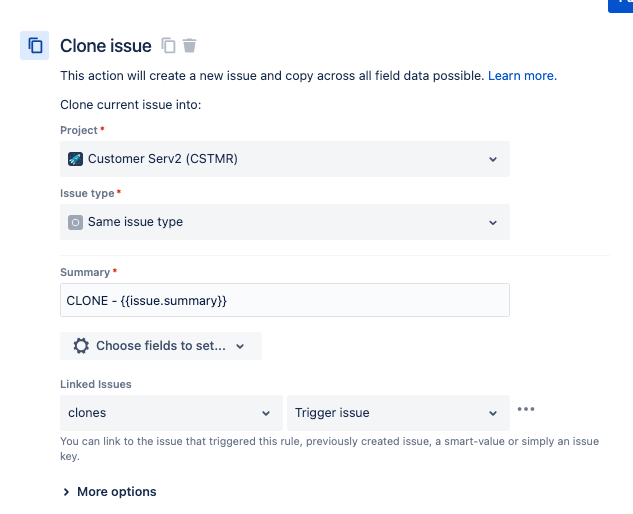Screen dimensions: 633x514
Task: Click the chevron arrow in the Project field
Action: [x=493, y=159]
